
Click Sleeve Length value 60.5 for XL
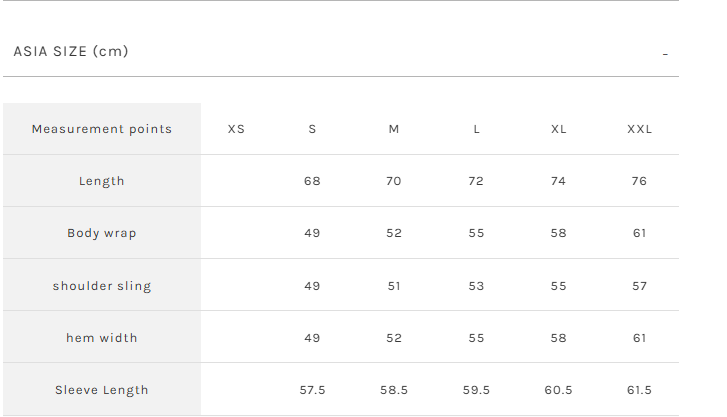(x=558, y=390)
